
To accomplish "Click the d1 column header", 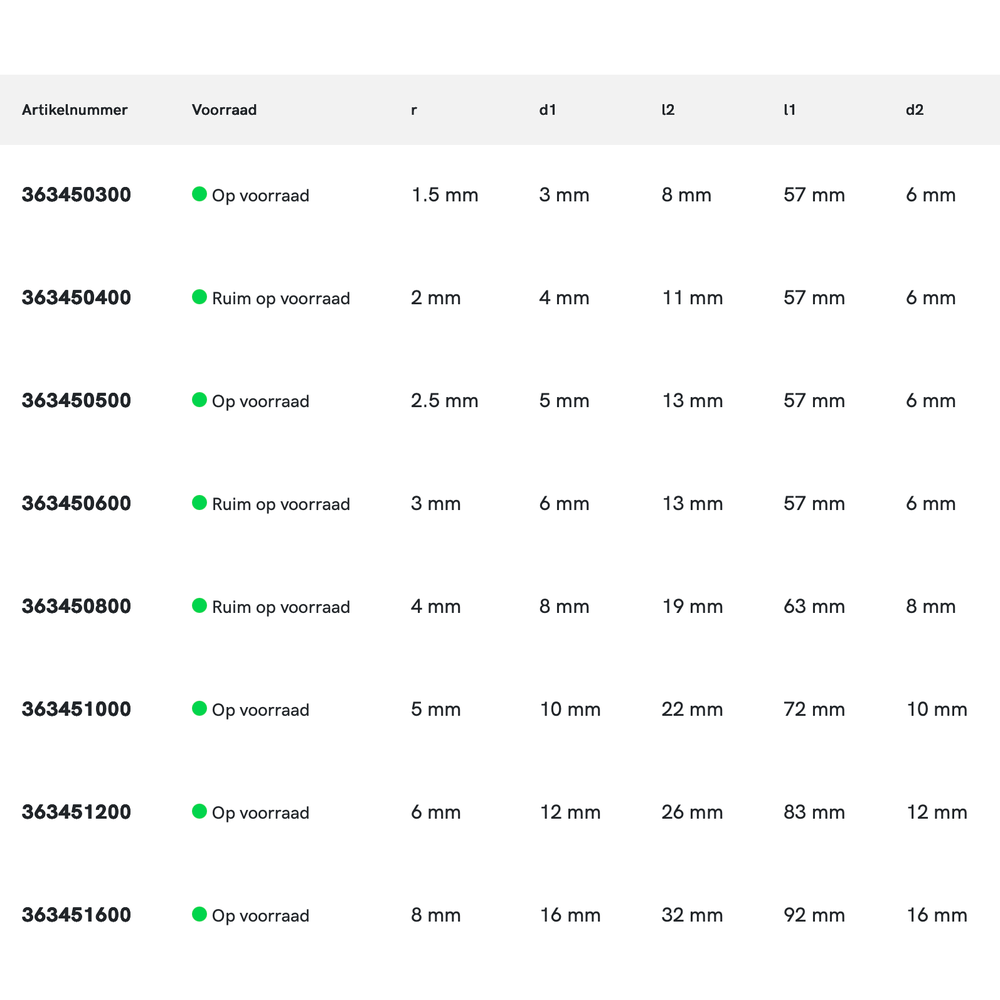I will (x=547, y=110).
